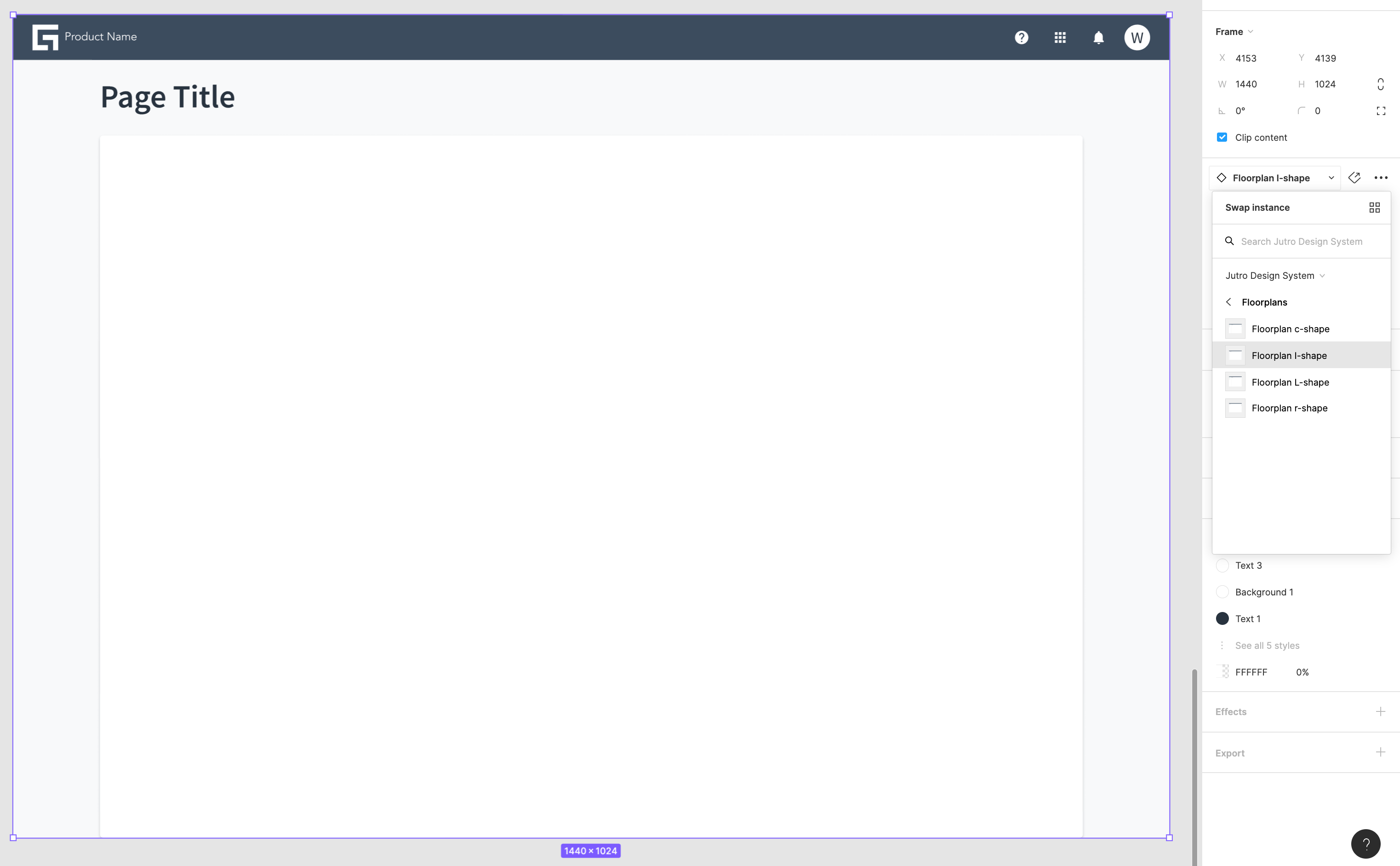
Task: Click the swap instance grid view icon
Action: tap(1374, 207)
